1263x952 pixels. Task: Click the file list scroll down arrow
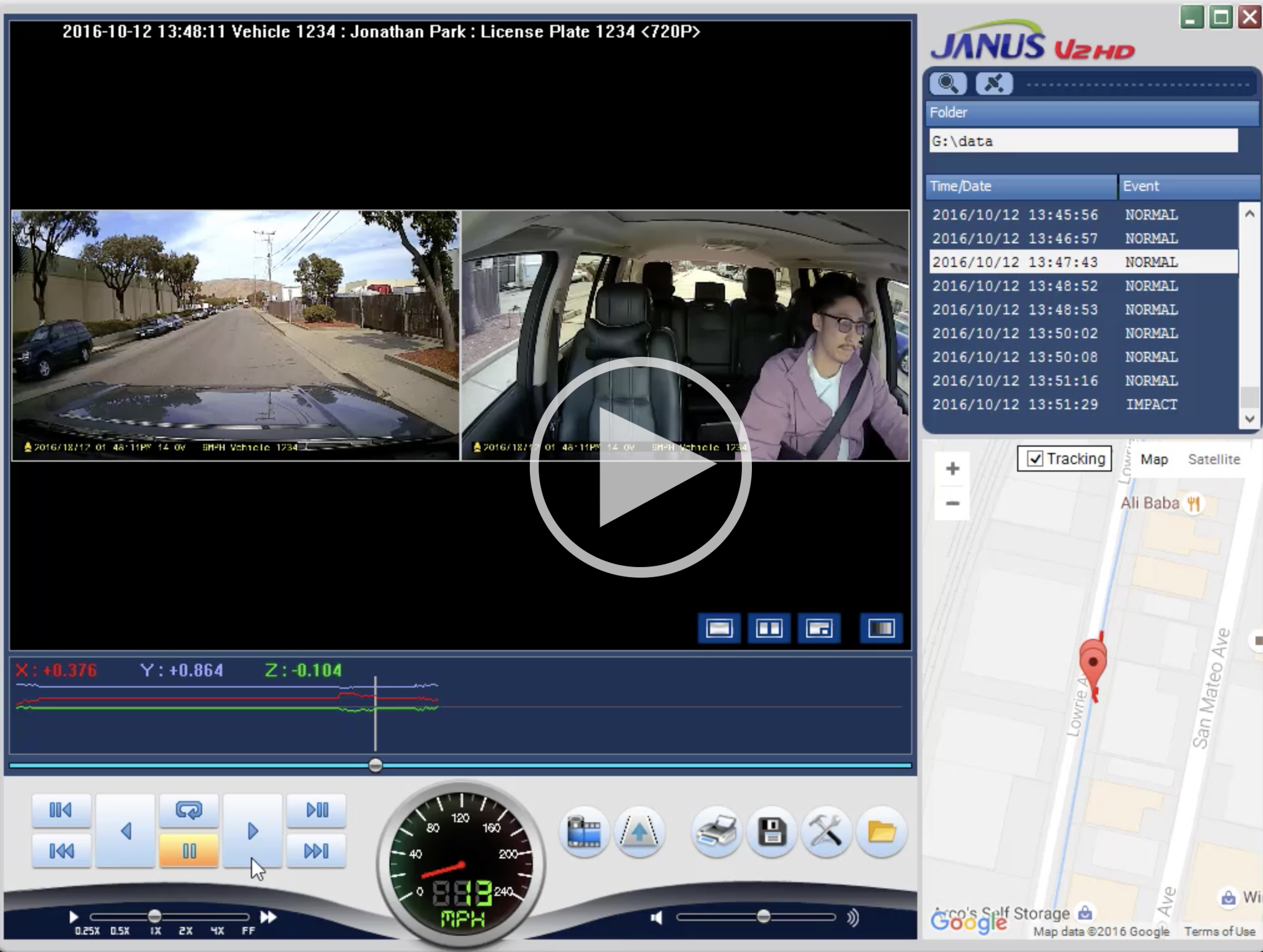pyautogui.click(x=1249, y=419)
